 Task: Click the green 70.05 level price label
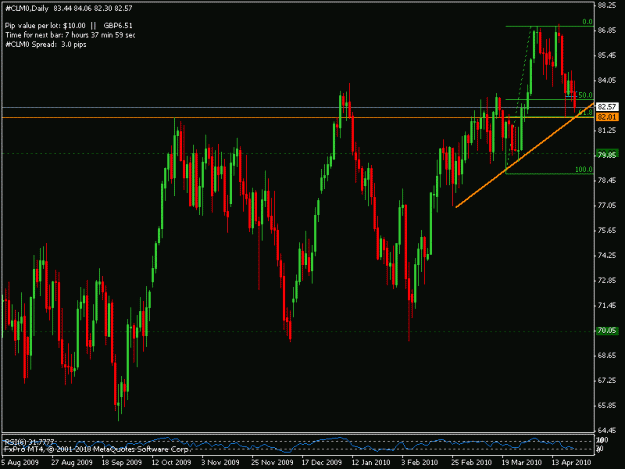(607, 330)
